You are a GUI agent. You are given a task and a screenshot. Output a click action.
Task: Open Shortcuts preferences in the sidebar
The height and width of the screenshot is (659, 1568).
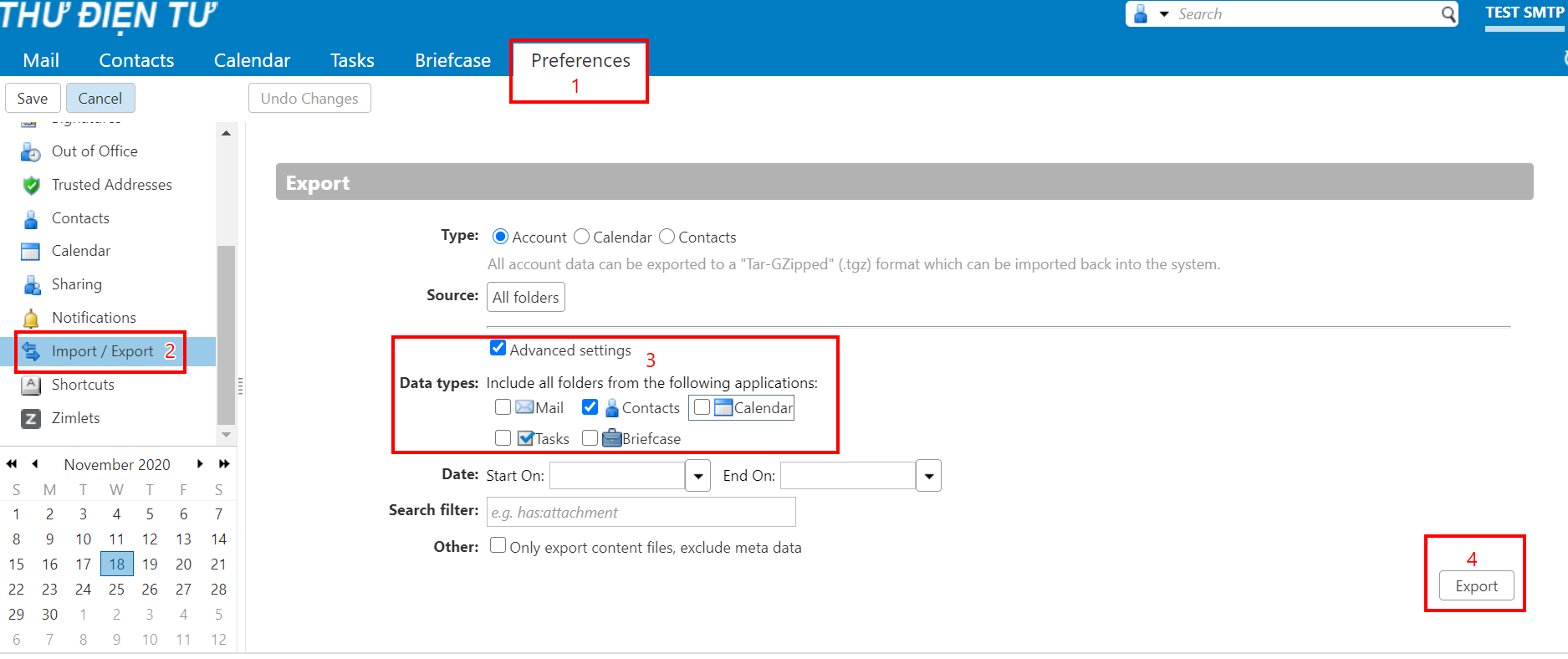tap(83, 385)
